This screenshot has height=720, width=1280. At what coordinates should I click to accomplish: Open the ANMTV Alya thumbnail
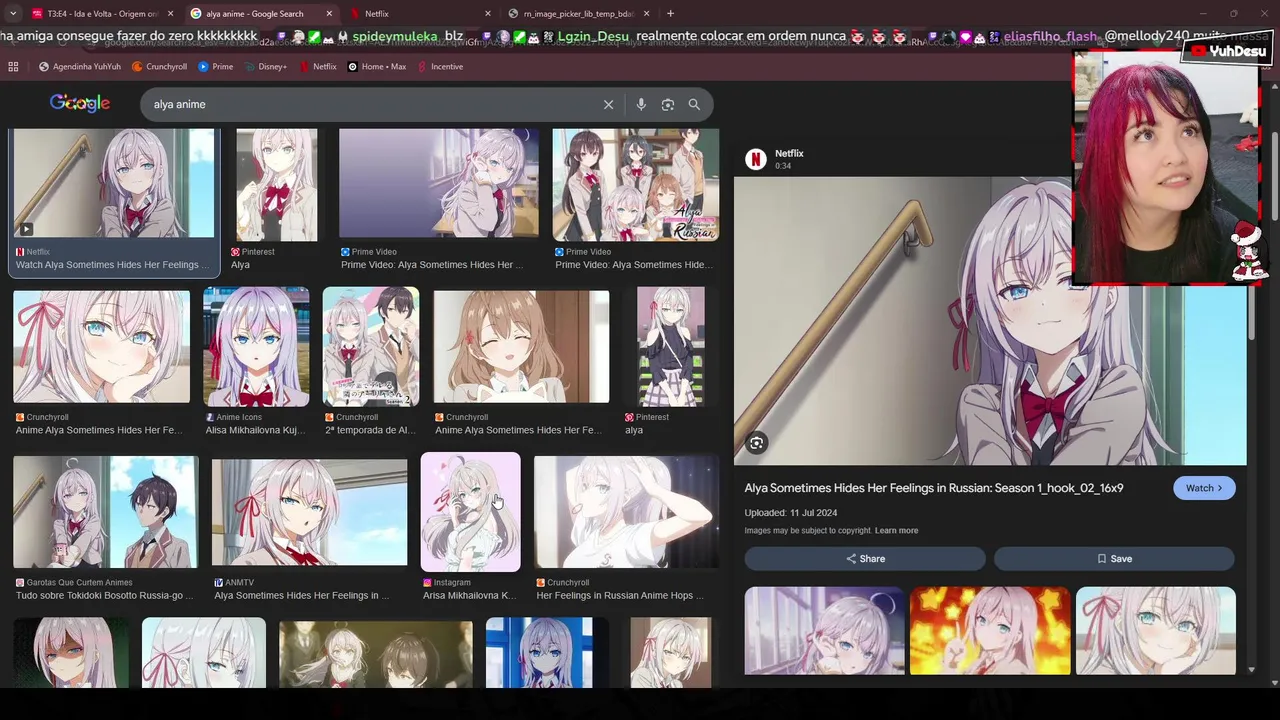pyautogui.click(x=309, y=512)
